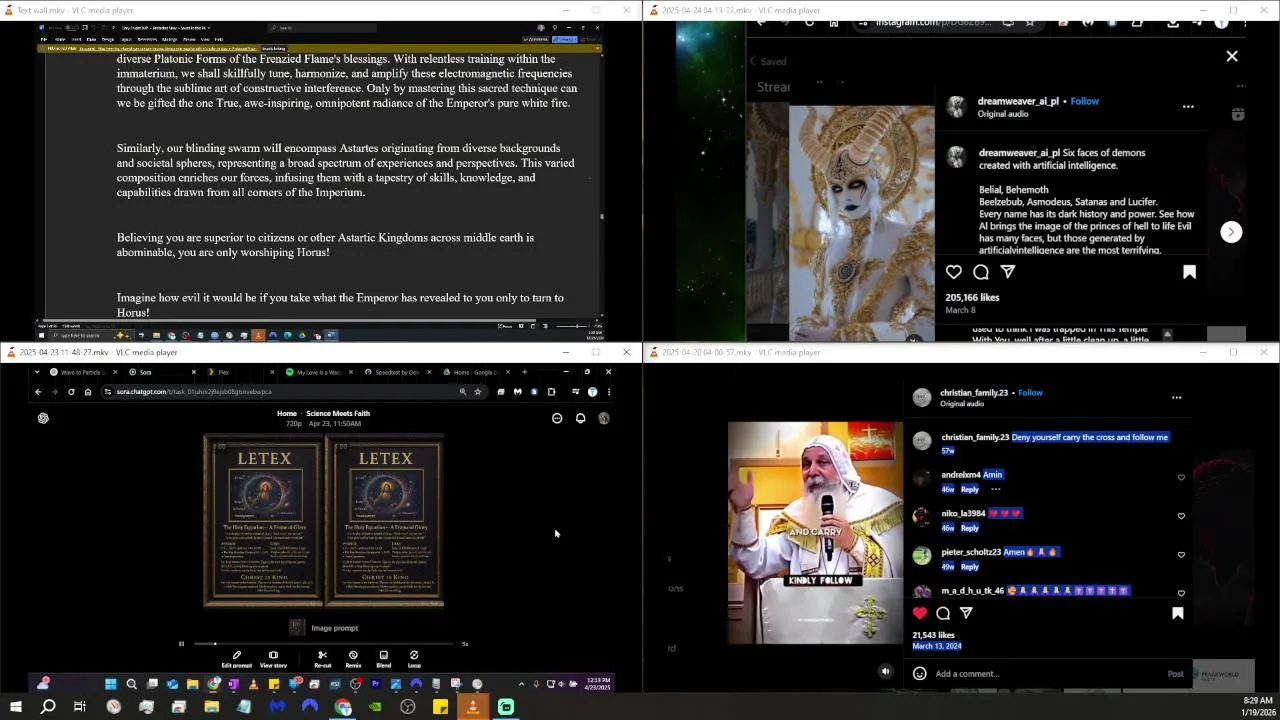The width and height of the screenshot is (1280, 720).
Task: Launch Google Chrome from the Windows taskbar
Action: tap(343, 707)
